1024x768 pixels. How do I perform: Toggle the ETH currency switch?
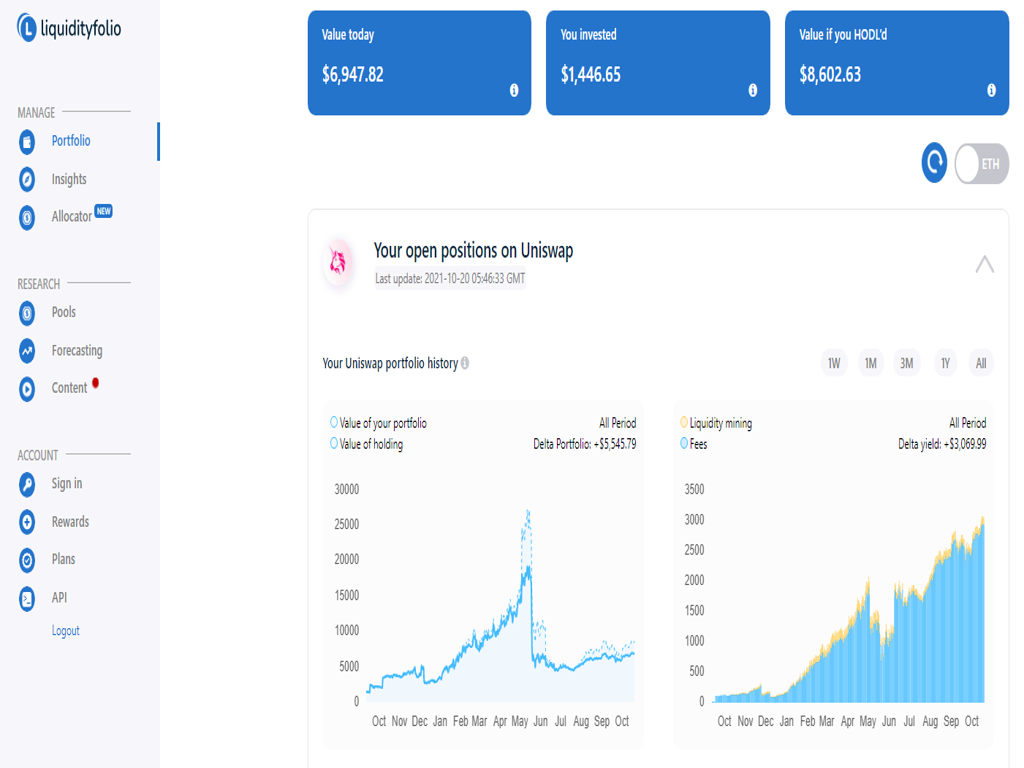[x=981, y=164]
